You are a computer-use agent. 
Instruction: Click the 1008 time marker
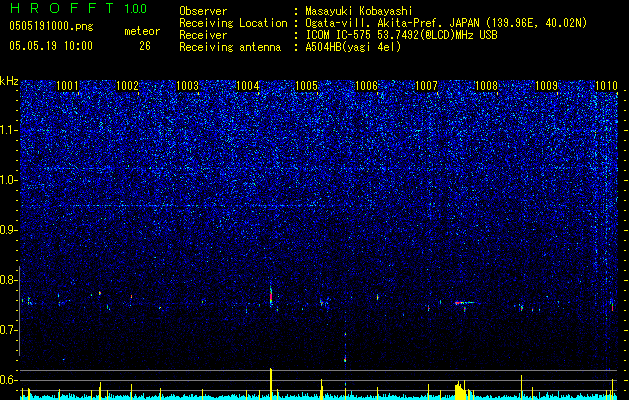[486, 85]
